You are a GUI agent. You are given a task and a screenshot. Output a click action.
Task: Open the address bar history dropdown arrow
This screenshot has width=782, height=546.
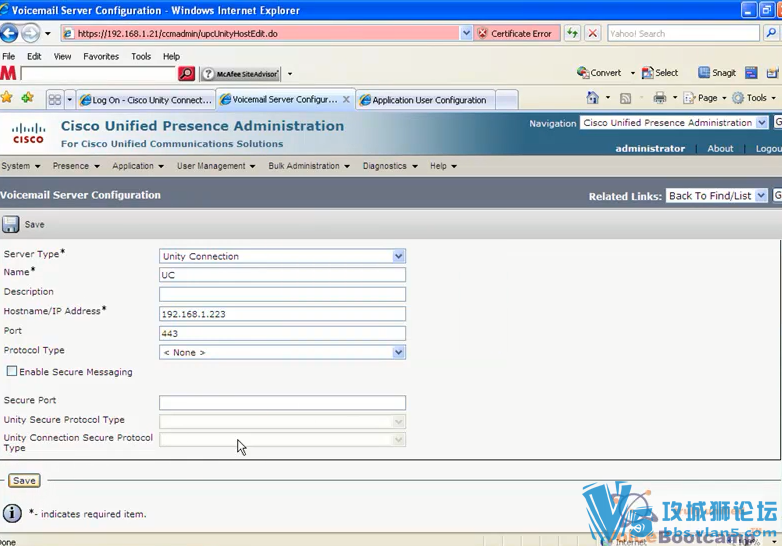466,33
